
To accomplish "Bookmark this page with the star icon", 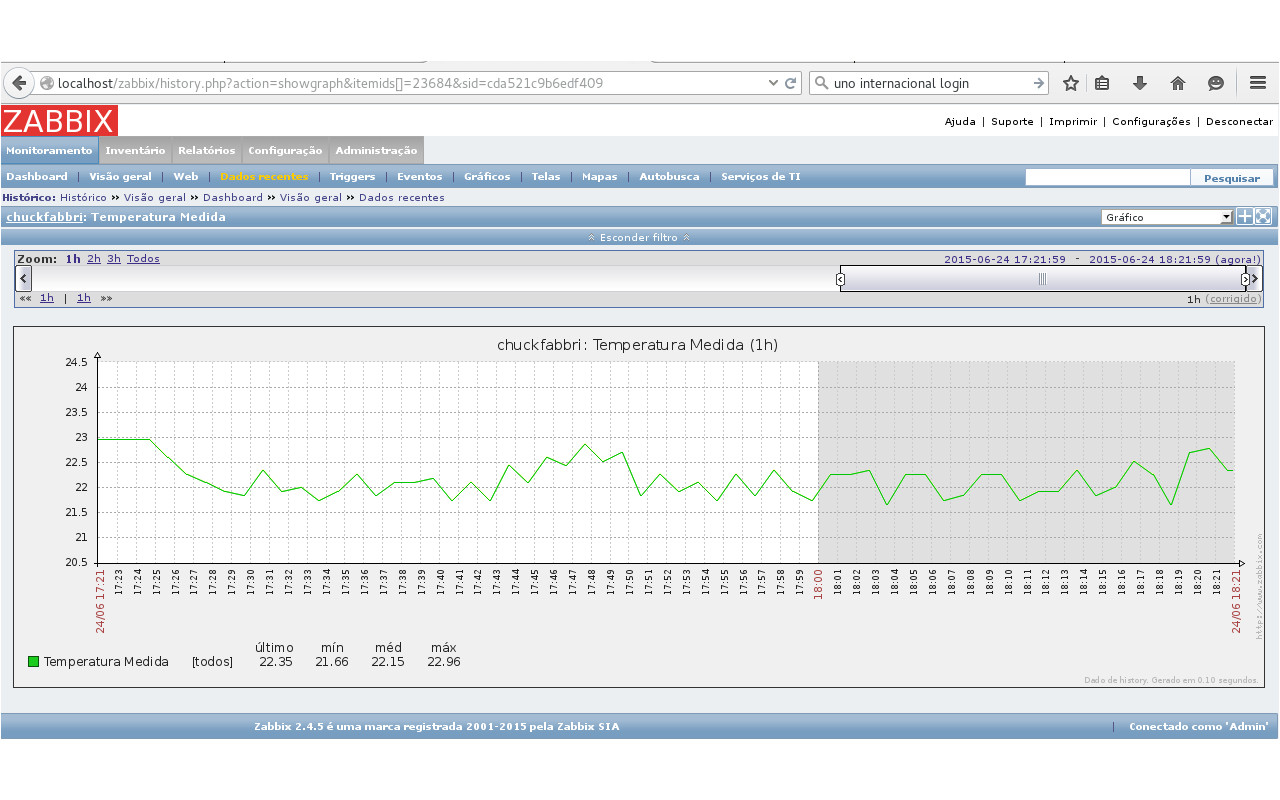I will pyautogui.click(x=1071, y=84).
